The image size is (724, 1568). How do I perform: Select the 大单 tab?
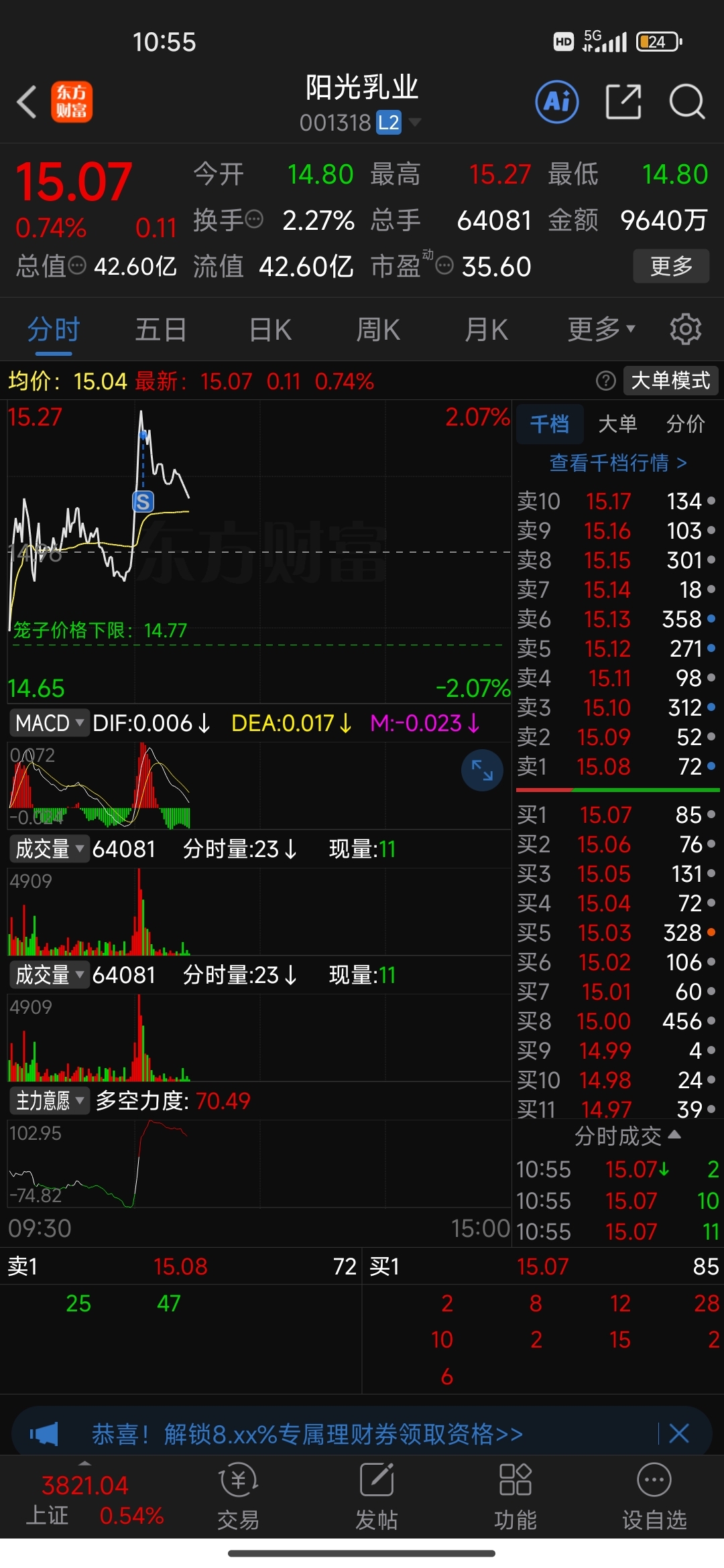pos(617,423)
